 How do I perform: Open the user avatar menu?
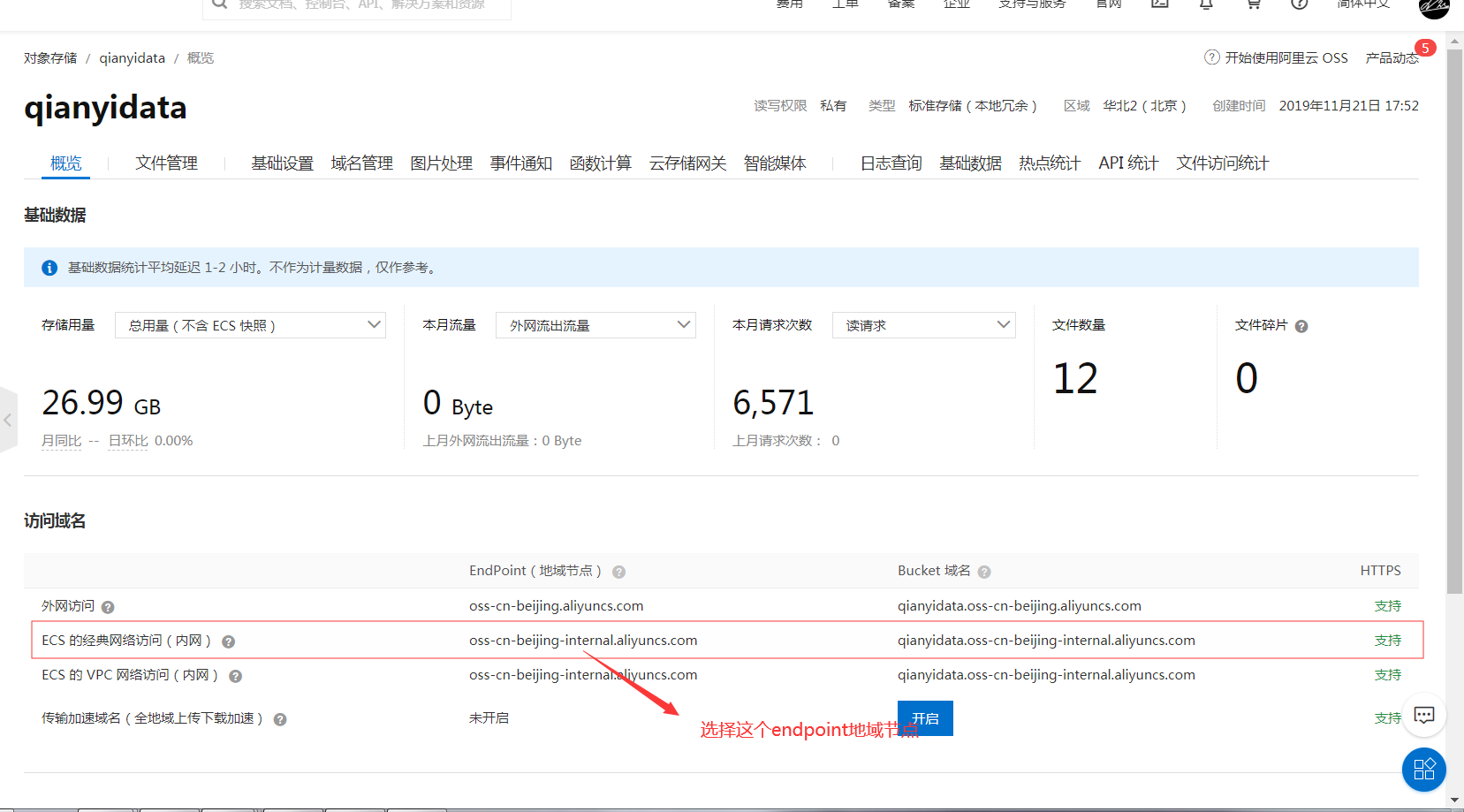pos(1434,7)
